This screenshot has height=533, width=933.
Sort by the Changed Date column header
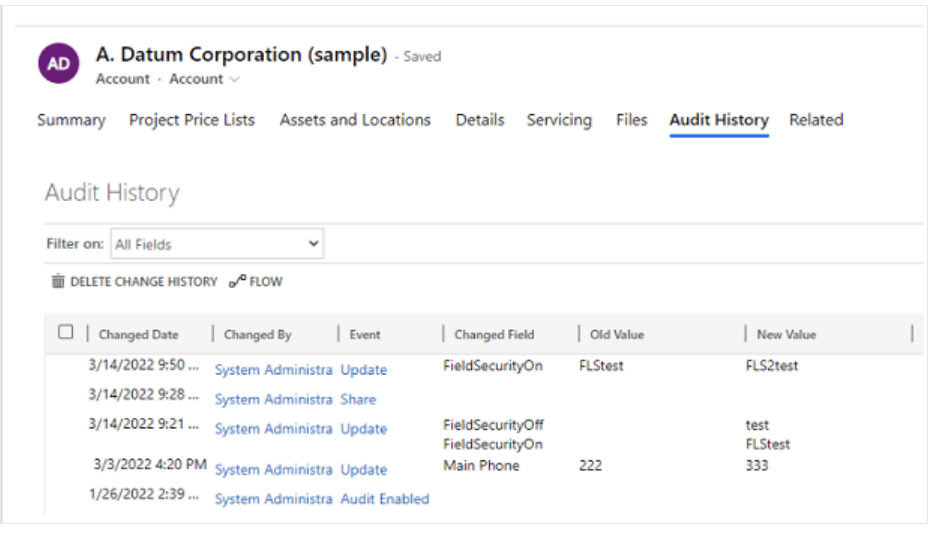[x=138, y=335]
